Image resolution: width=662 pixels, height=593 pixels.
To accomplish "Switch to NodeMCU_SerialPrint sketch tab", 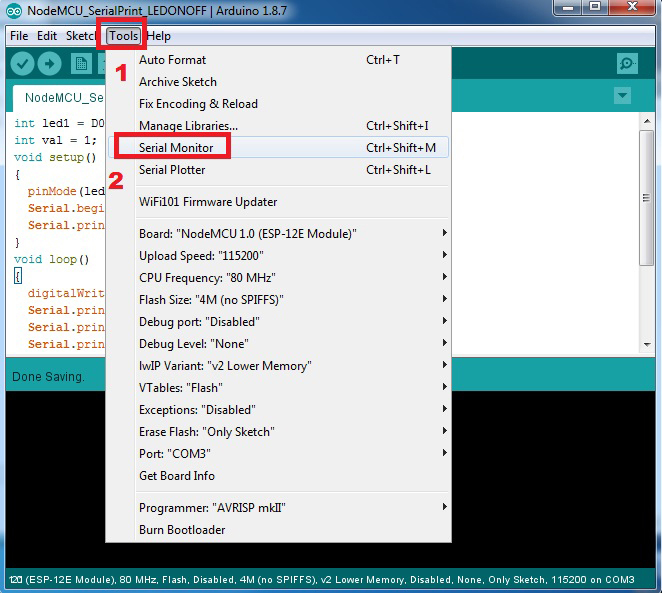I will (62, 98).
